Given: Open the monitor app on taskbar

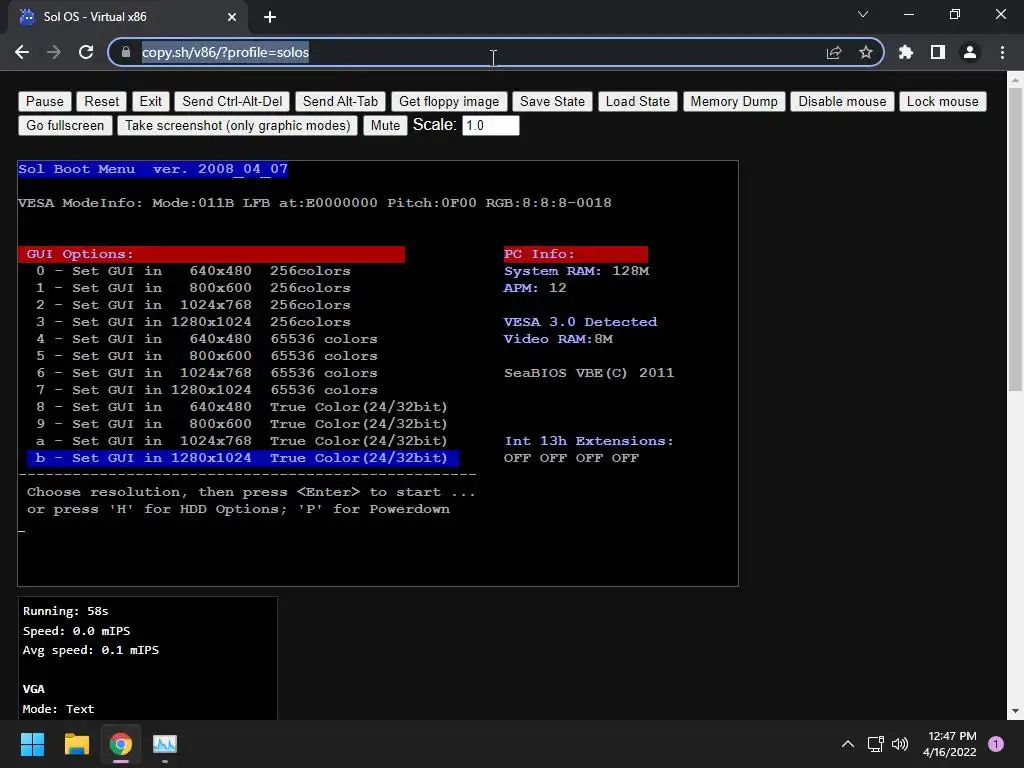Looking at the screenshot, I should coord(165,744).
